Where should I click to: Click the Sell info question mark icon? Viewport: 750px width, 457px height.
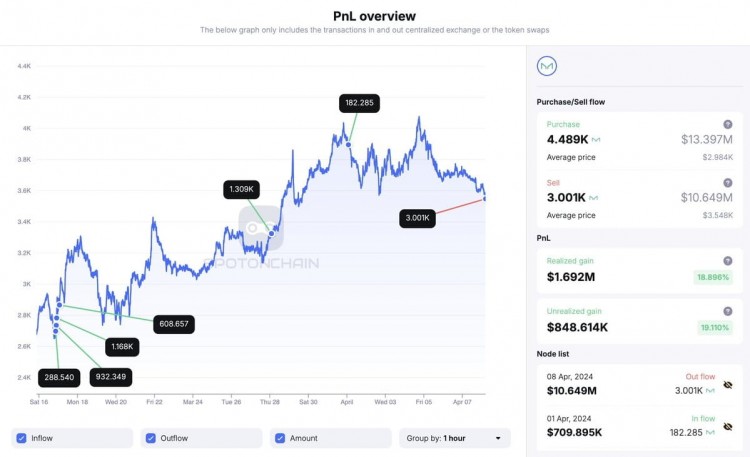click(x=727, y=183)
